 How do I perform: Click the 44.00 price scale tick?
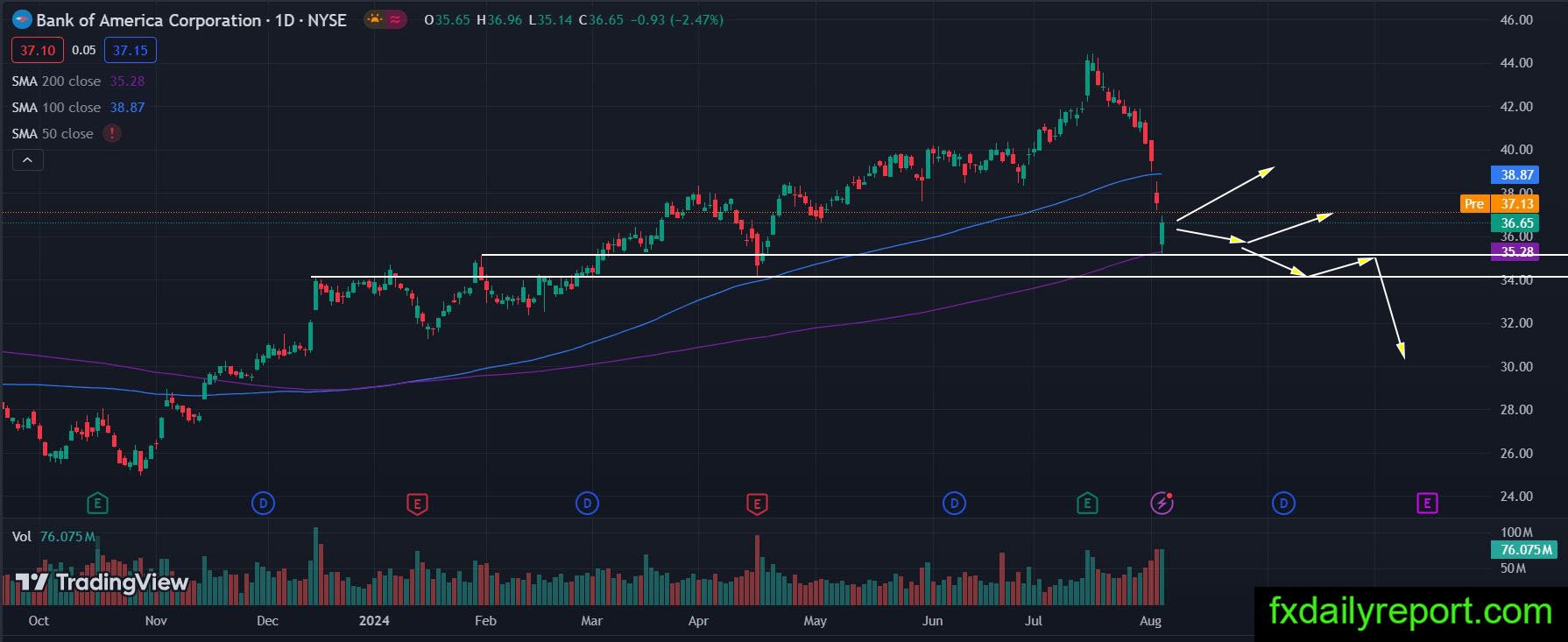[1516, 63]
